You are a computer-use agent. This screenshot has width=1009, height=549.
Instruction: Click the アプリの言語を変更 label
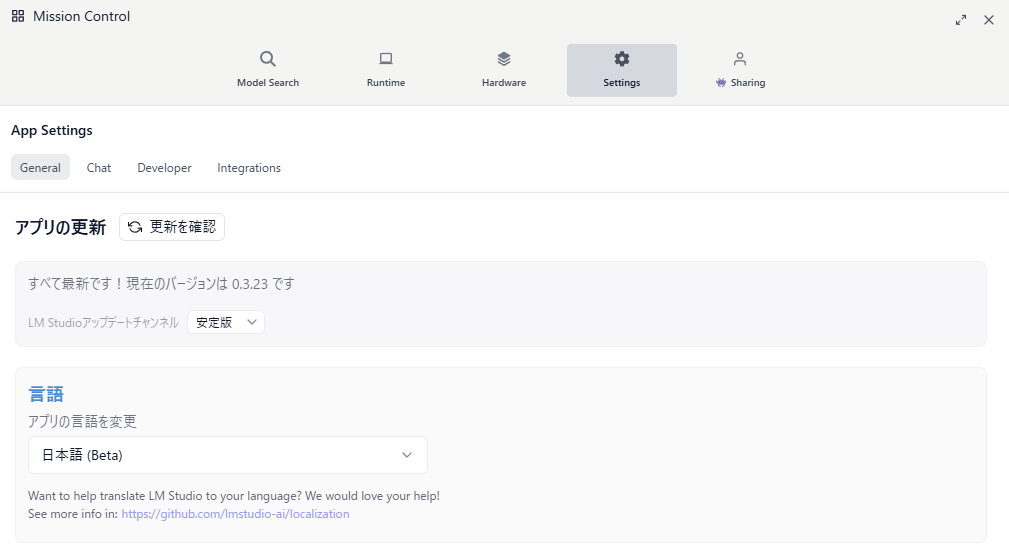coord(82,422)
